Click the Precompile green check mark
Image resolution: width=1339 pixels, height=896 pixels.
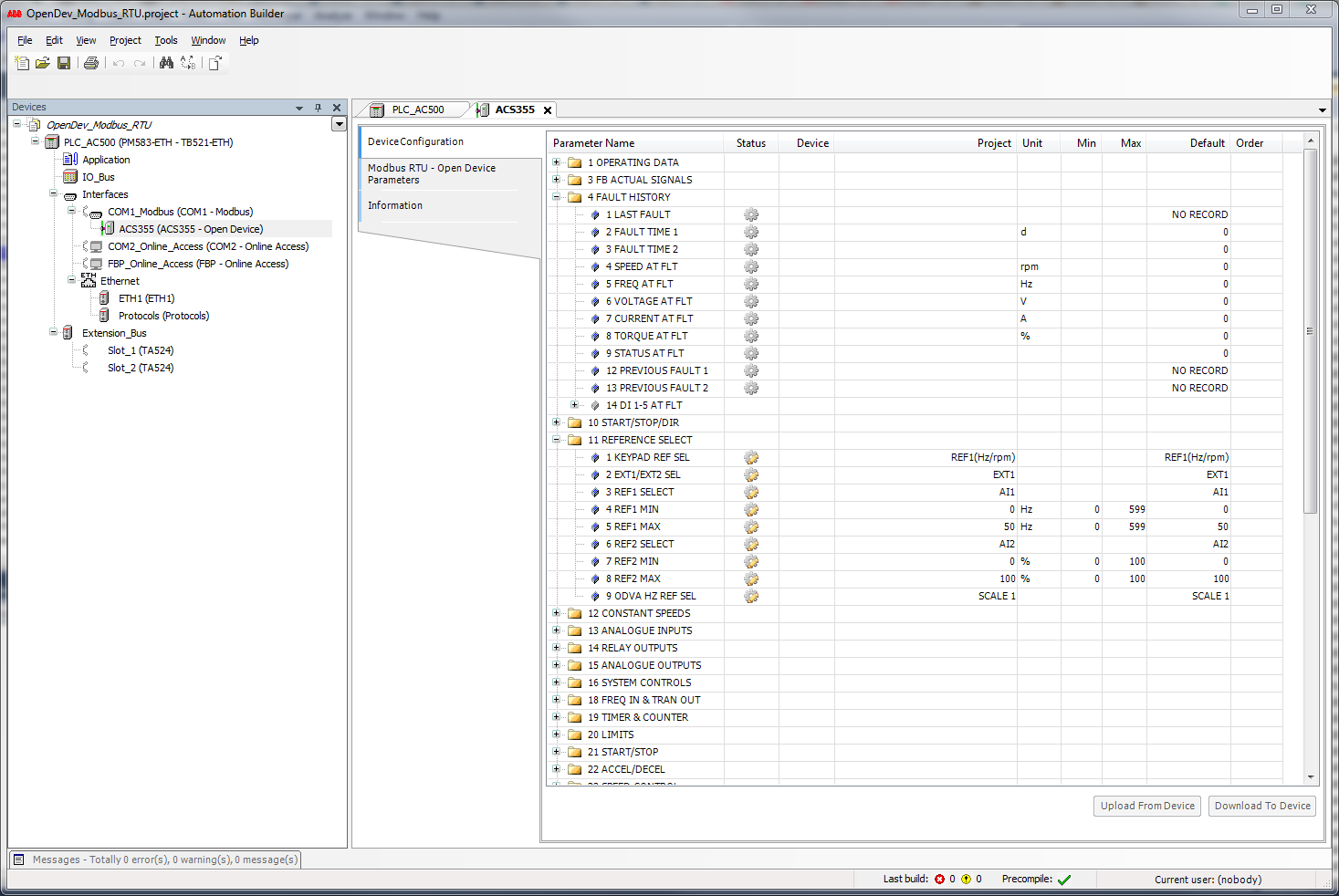click(x=1064, y=880)
